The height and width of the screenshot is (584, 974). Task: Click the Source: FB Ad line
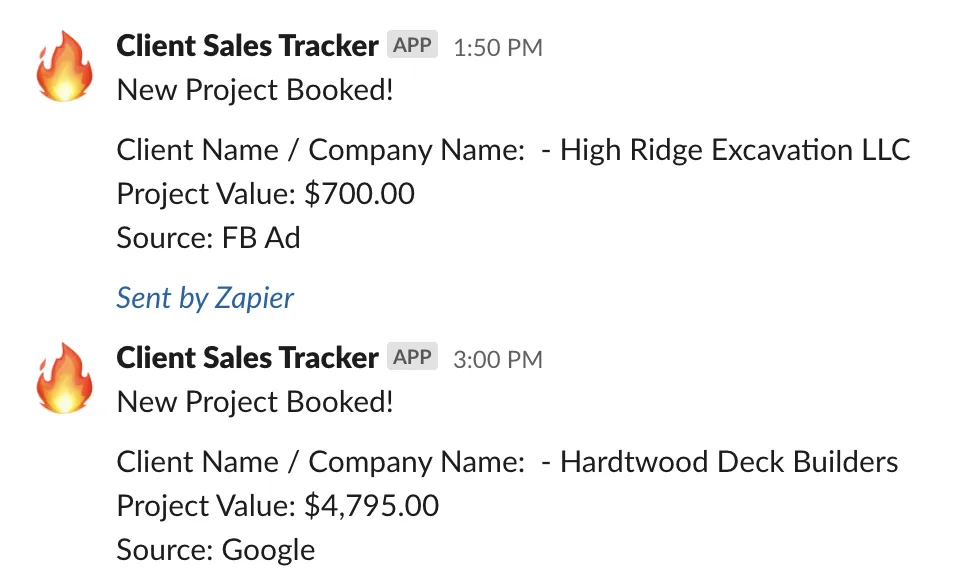tap(209, 238)
